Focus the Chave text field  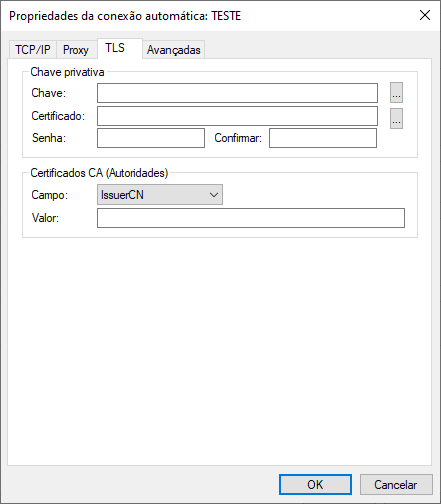click(237, 93)
